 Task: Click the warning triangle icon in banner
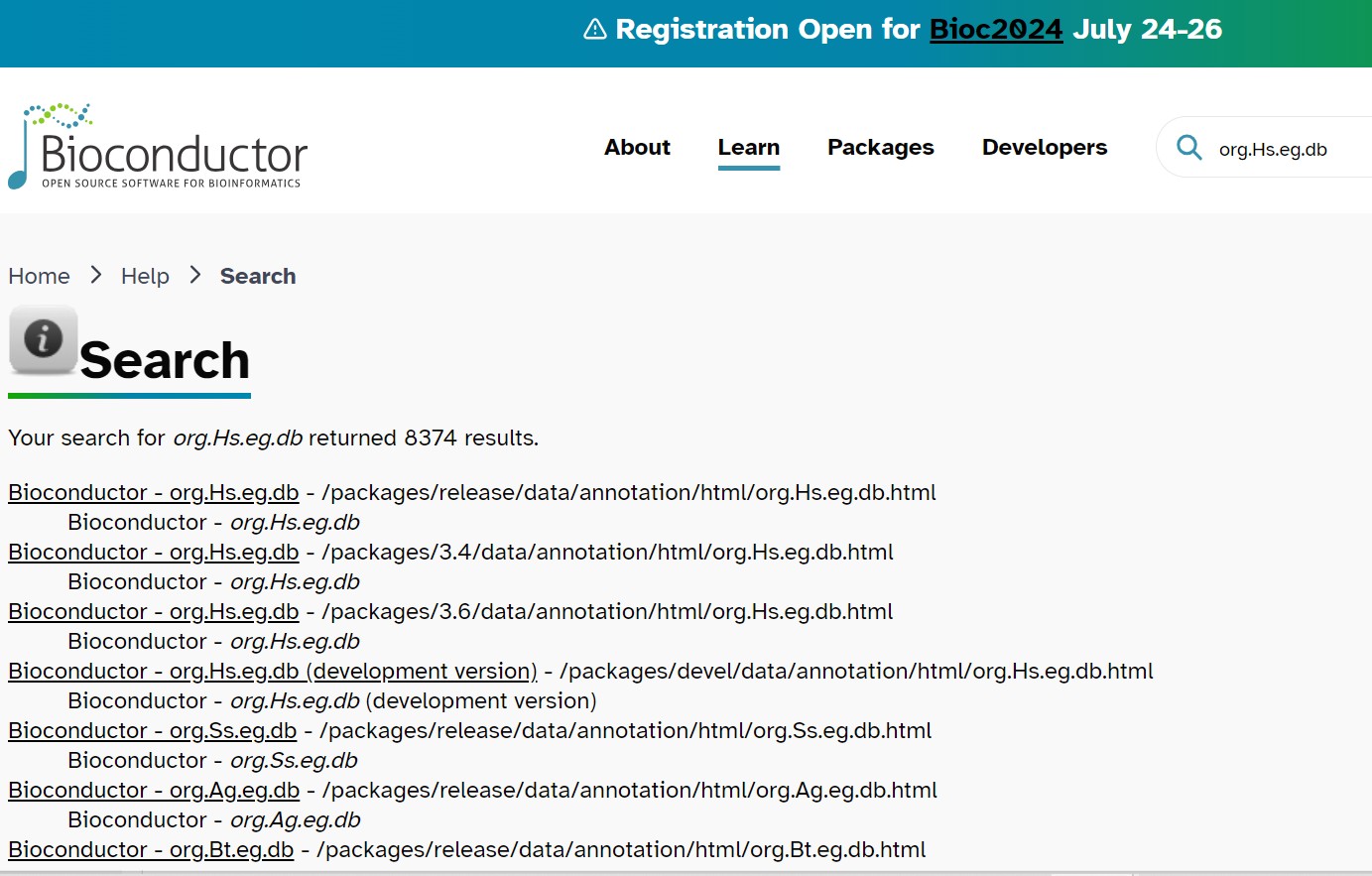595,29
